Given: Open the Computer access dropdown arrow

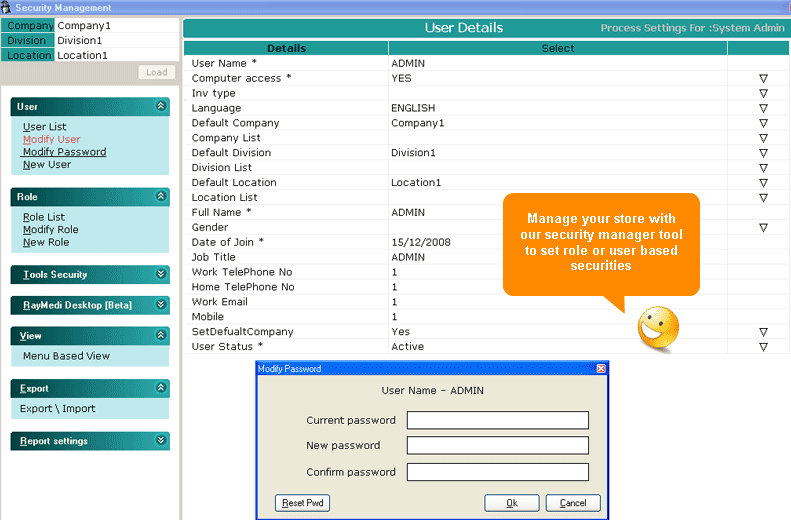Looking at the screenshot, I should pos(762,78).
